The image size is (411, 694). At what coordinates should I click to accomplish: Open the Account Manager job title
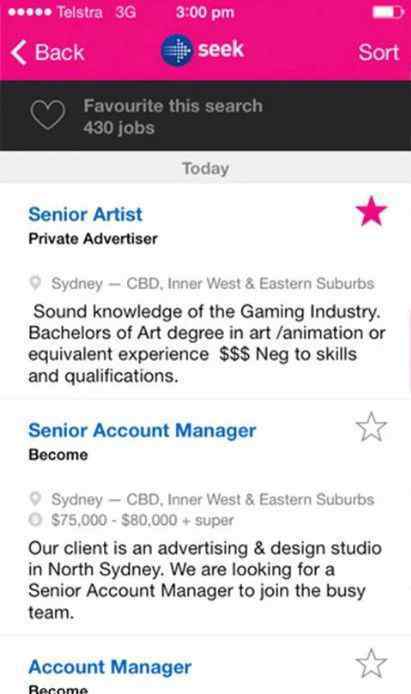point(110,667)
